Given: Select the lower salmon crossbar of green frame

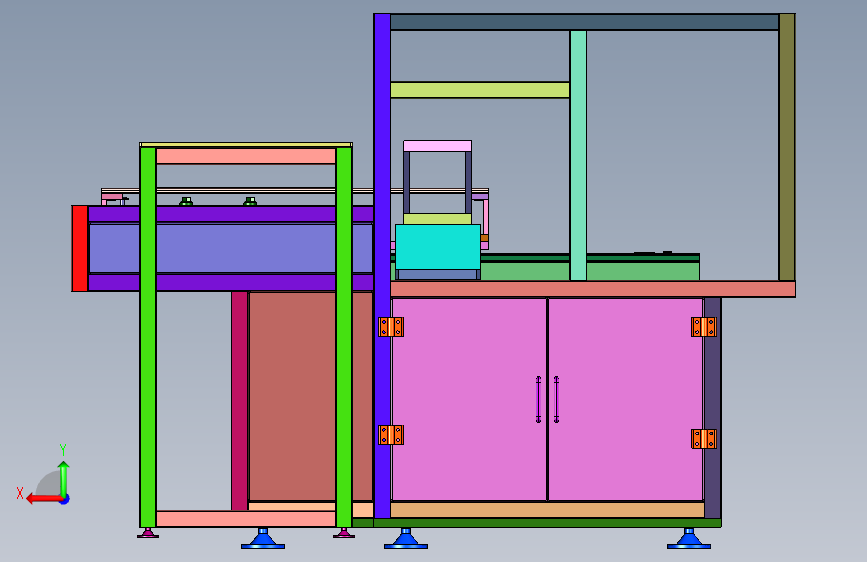Looking at the screenshot, I should click(246, 519).
